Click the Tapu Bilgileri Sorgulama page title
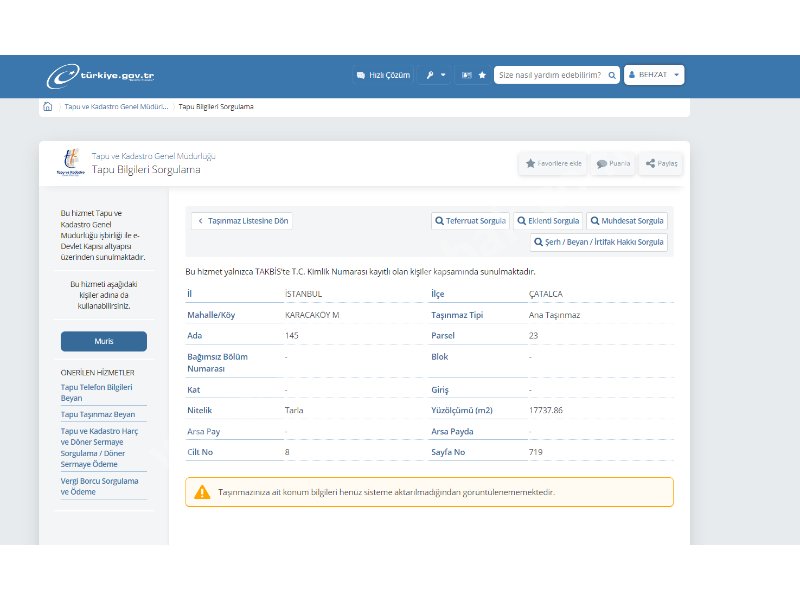The height and width of the screenshot is (600, 800). pos(146,169)
